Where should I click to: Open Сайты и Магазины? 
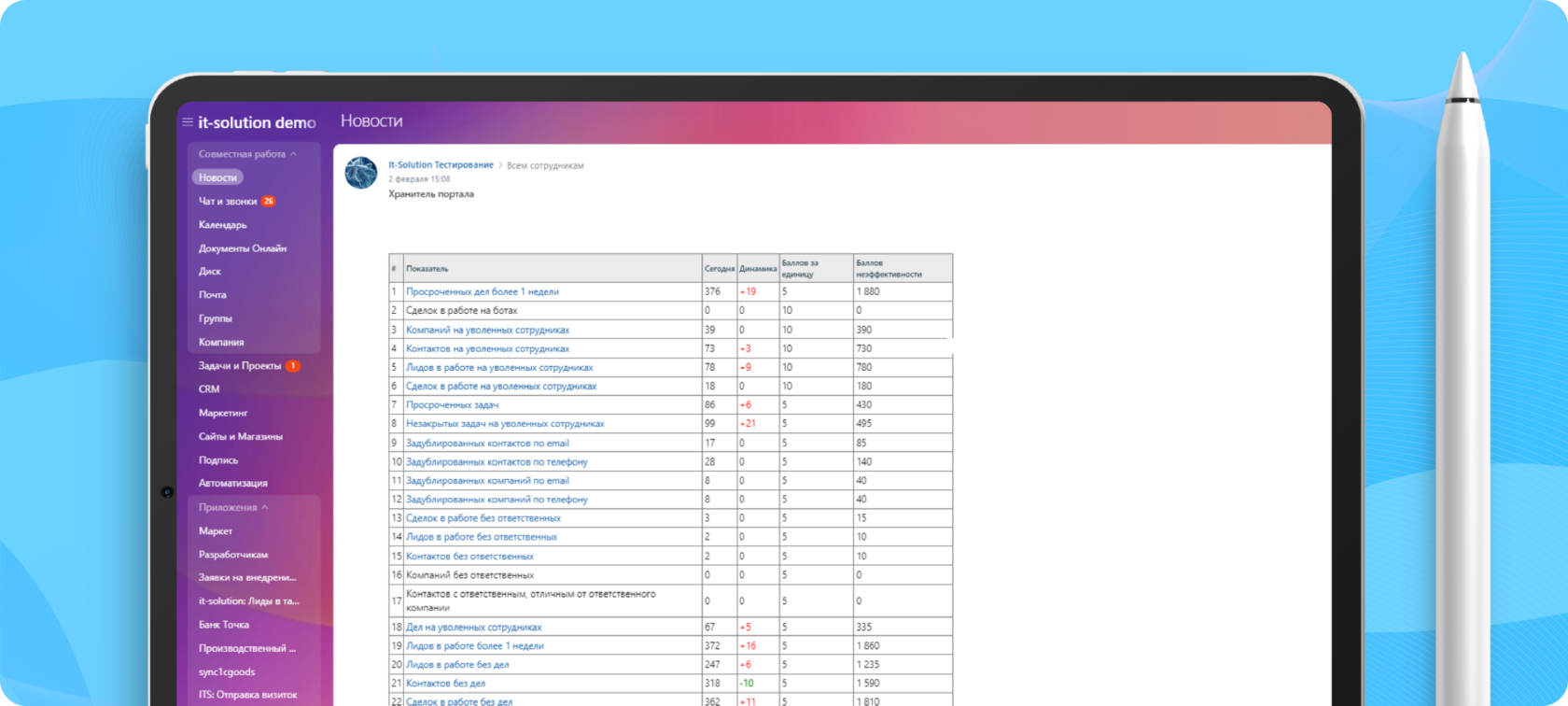point(241,437)
